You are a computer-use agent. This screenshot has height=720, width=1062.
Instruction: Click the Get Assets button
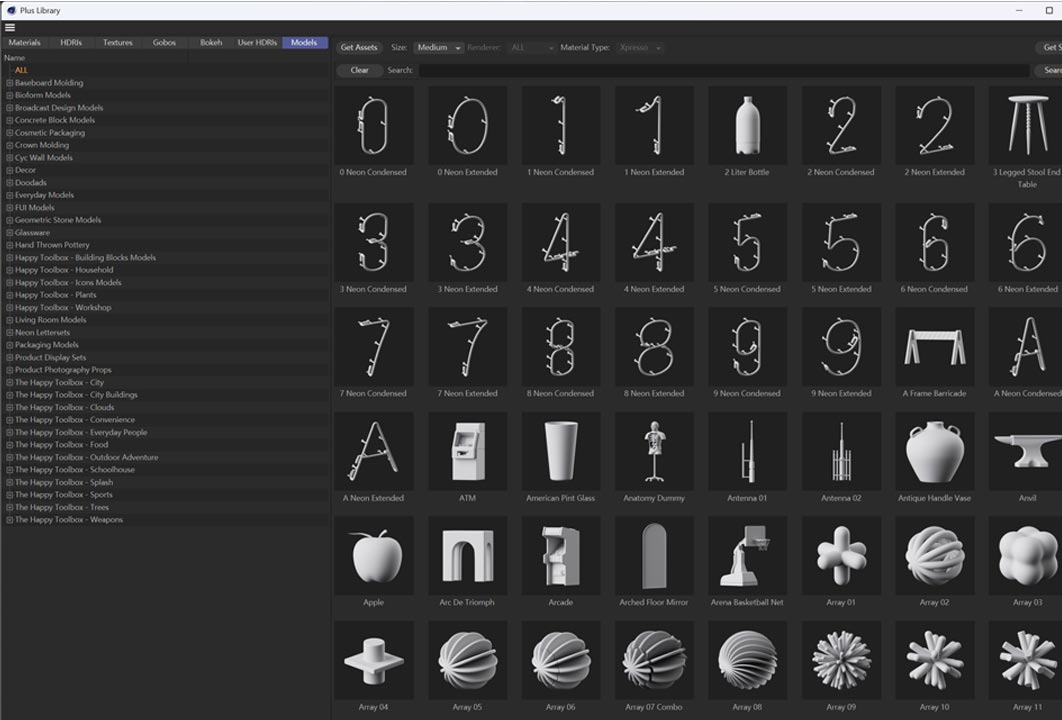click(359, 48)
